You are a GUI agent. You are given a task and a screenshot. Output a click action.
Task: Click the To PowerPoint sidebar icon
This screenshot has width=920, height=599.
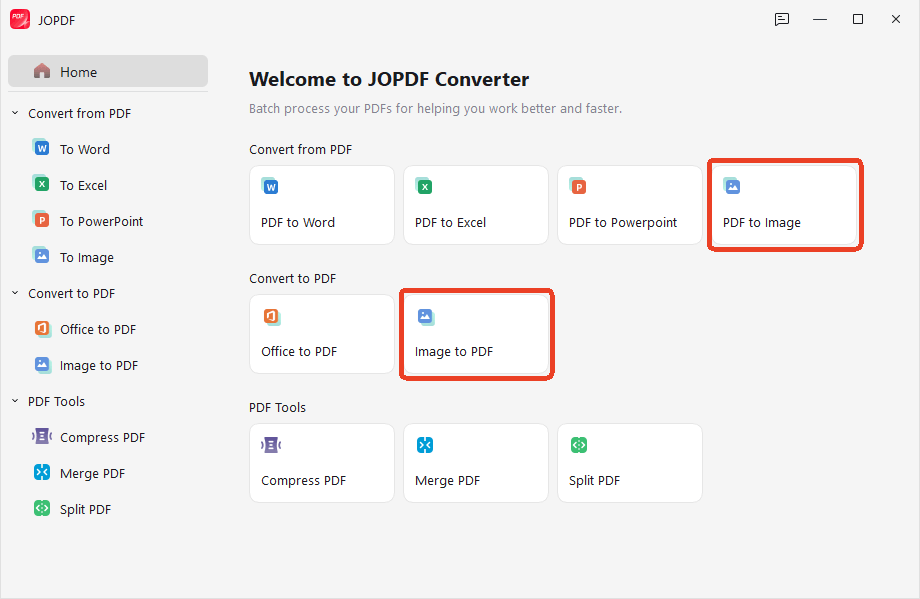(41, 220)
